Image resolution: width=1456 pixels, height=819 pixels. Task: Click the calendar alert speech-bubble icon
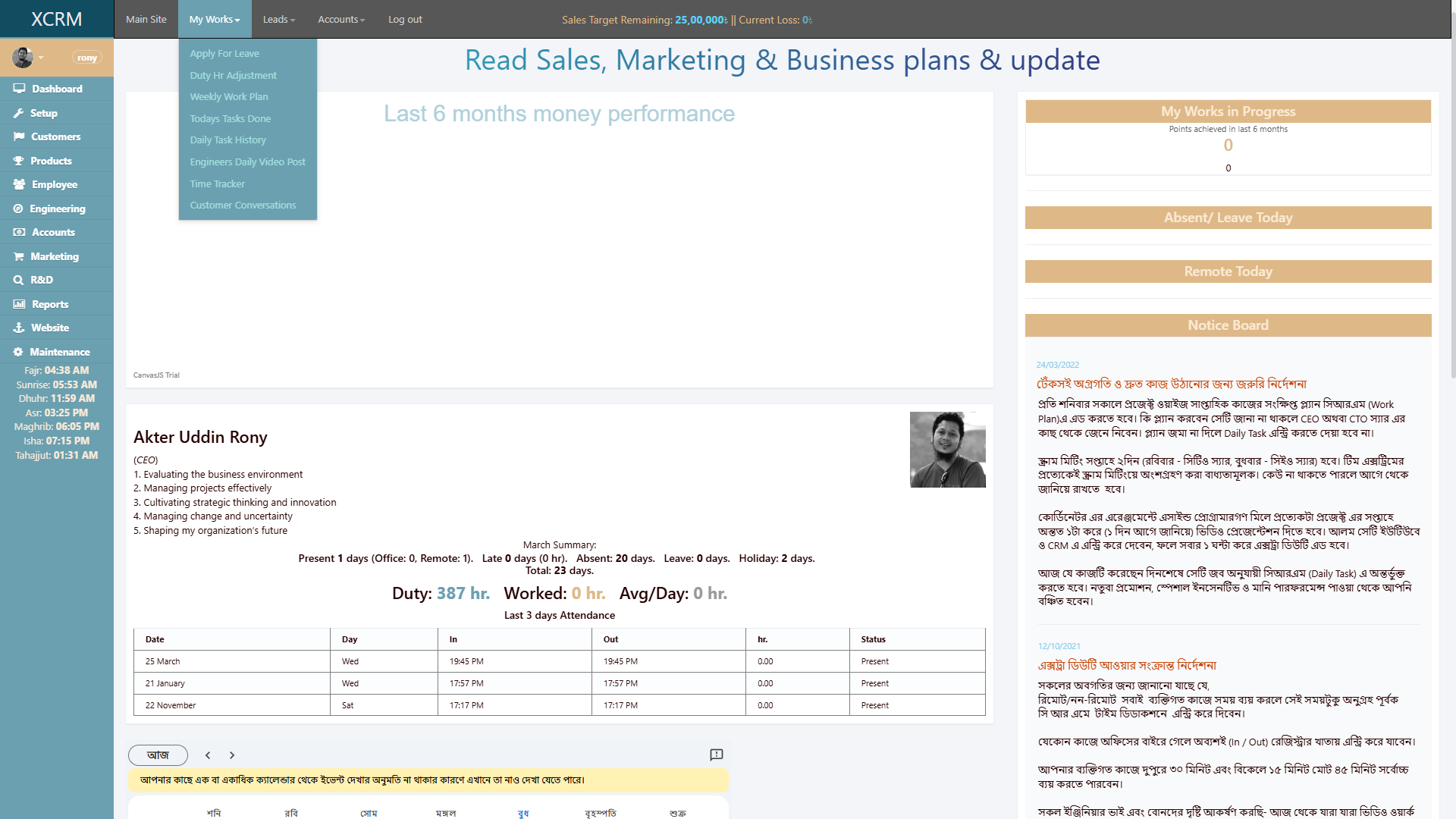click(715, 755)
